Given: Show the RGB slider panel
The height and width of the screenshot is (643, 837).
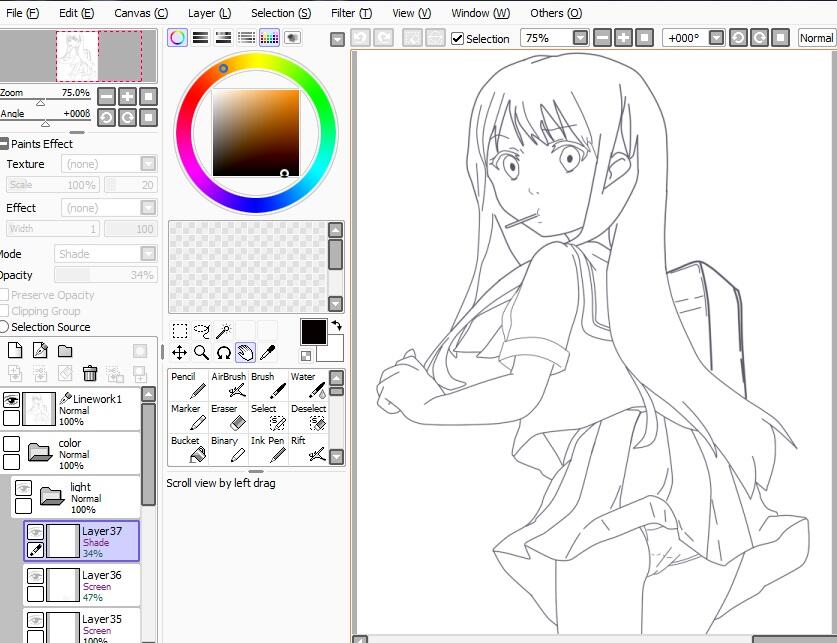Looking at the screenshot, I should pyautogui.click(x=201, y=37).
